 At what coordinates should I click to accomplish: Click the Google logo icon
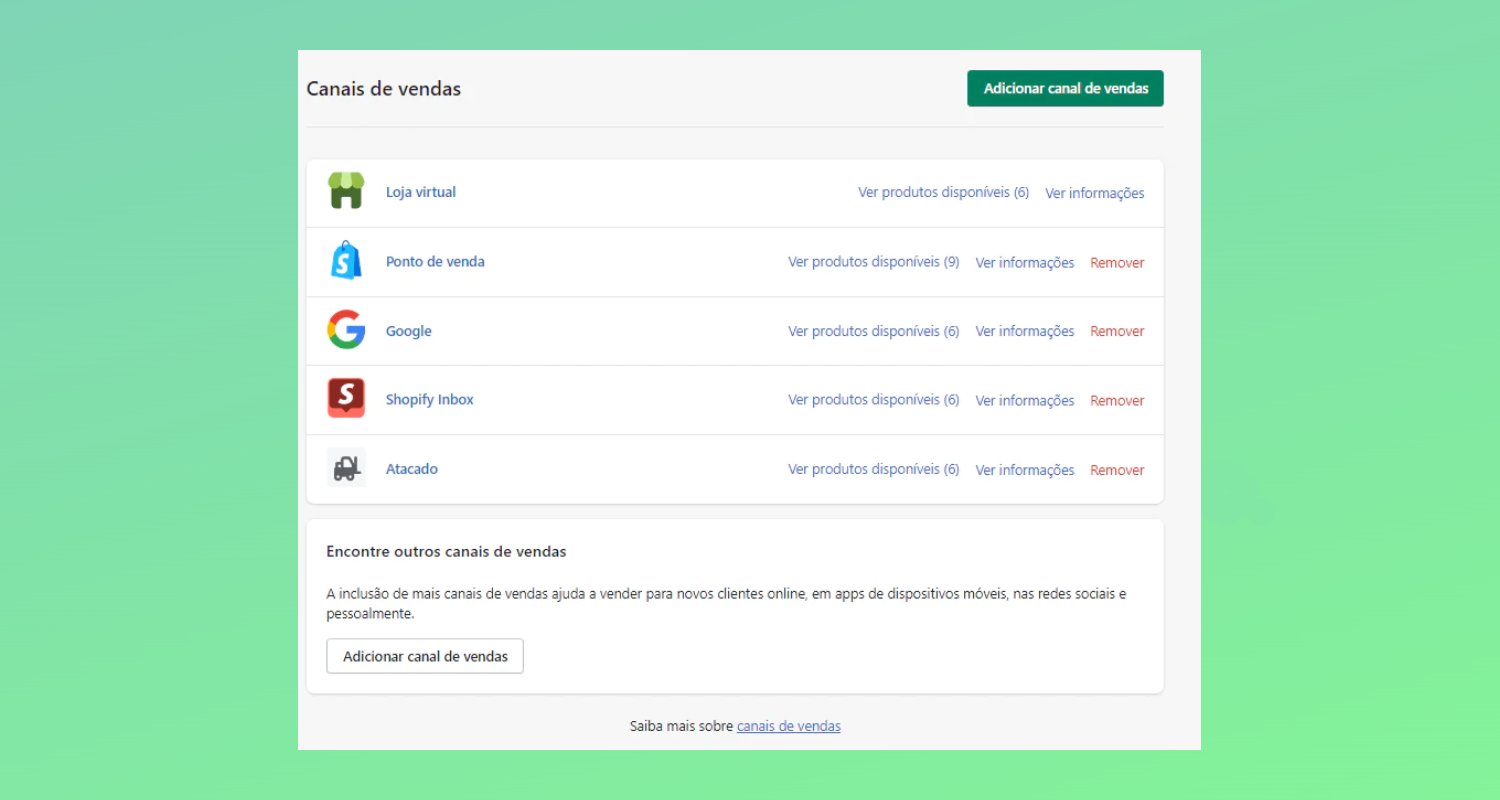click(346, 330)
